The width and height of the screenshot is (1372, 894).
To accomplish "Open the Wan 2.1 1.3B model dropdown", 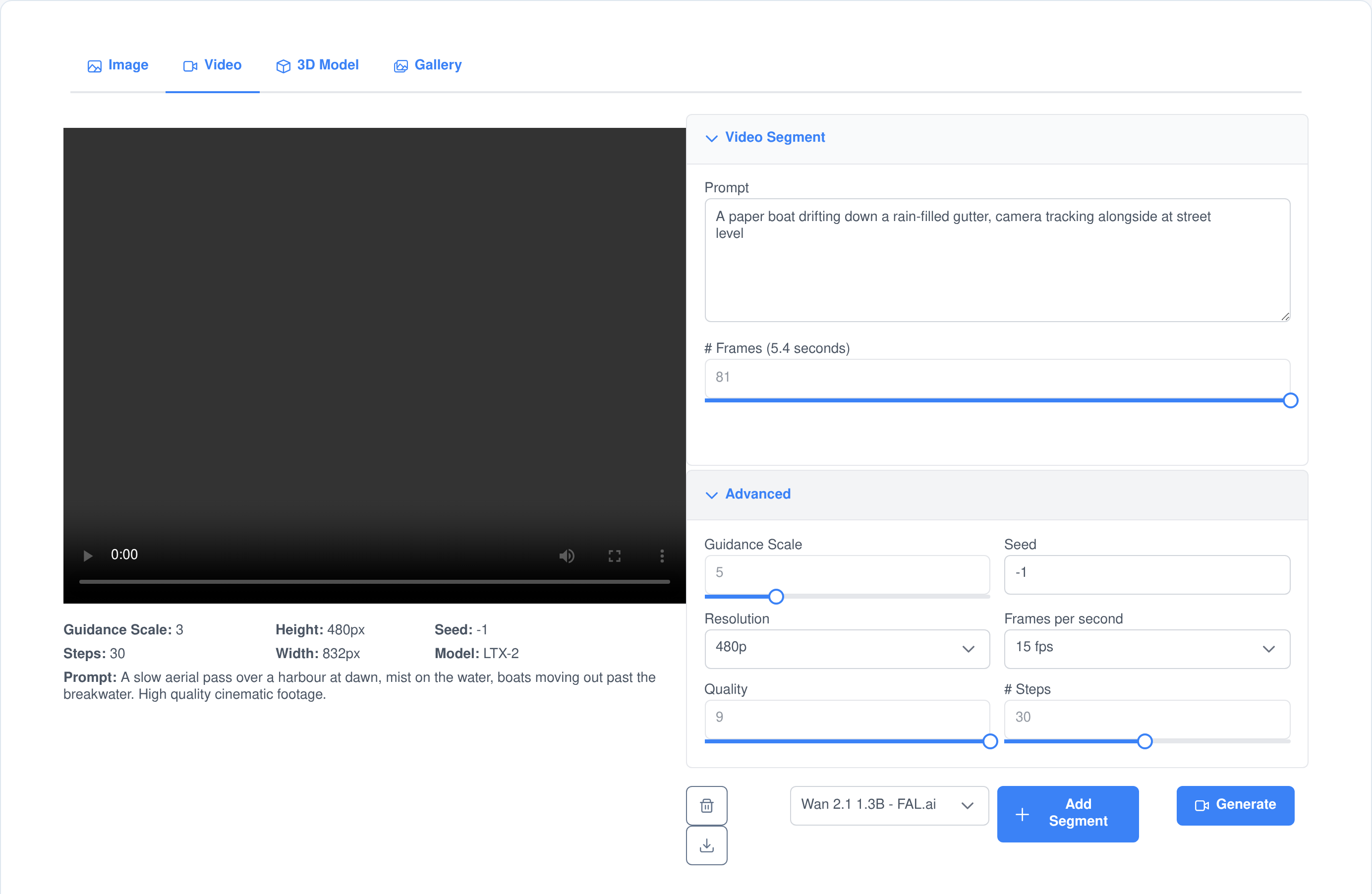I will coord(889,805).
